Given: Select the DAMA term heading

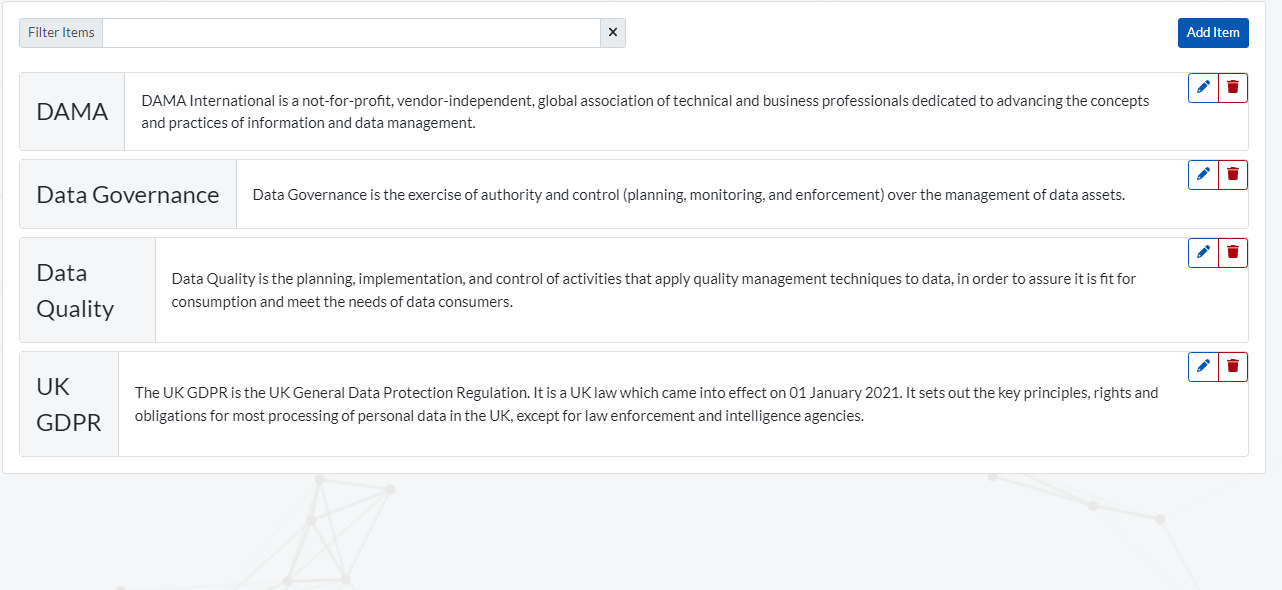Looking at the screenshot, I should click(x=72, y=112).
